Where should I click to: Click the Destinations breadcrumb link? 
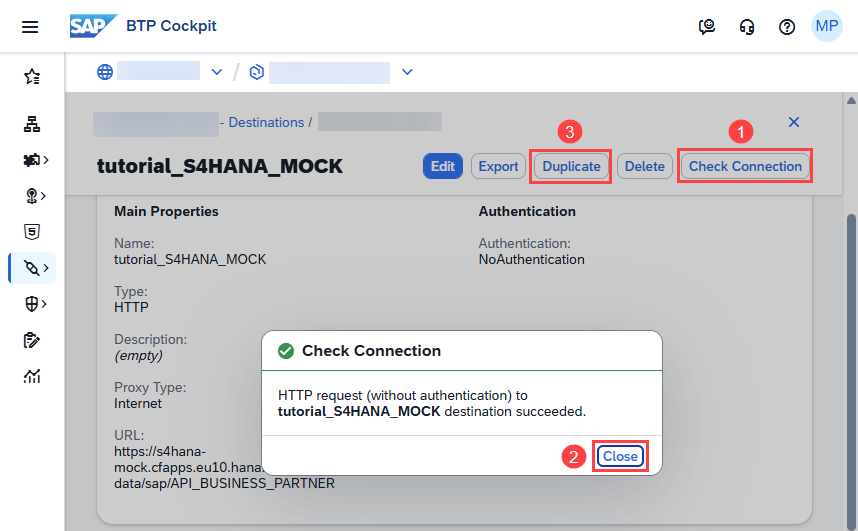[x=266, y=122]
